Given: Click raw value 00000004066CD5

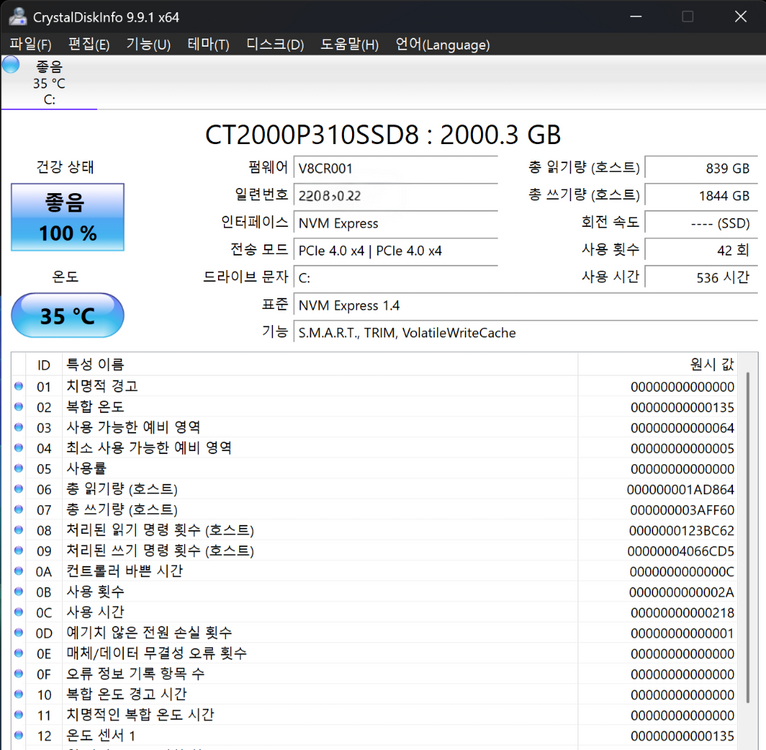Looking at the screenshot, I should click(681, 551).
